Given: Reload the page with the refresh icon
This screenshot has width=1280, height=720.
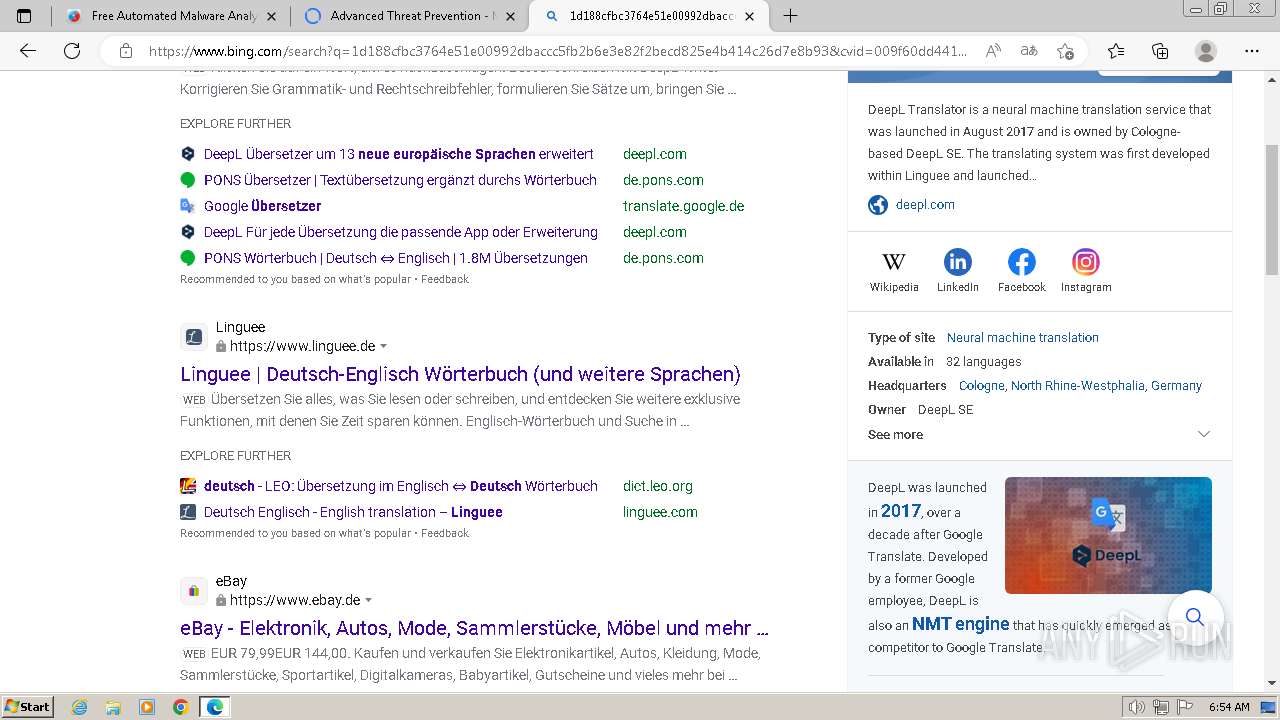Looking at the screenshot, I should (72, 51).
